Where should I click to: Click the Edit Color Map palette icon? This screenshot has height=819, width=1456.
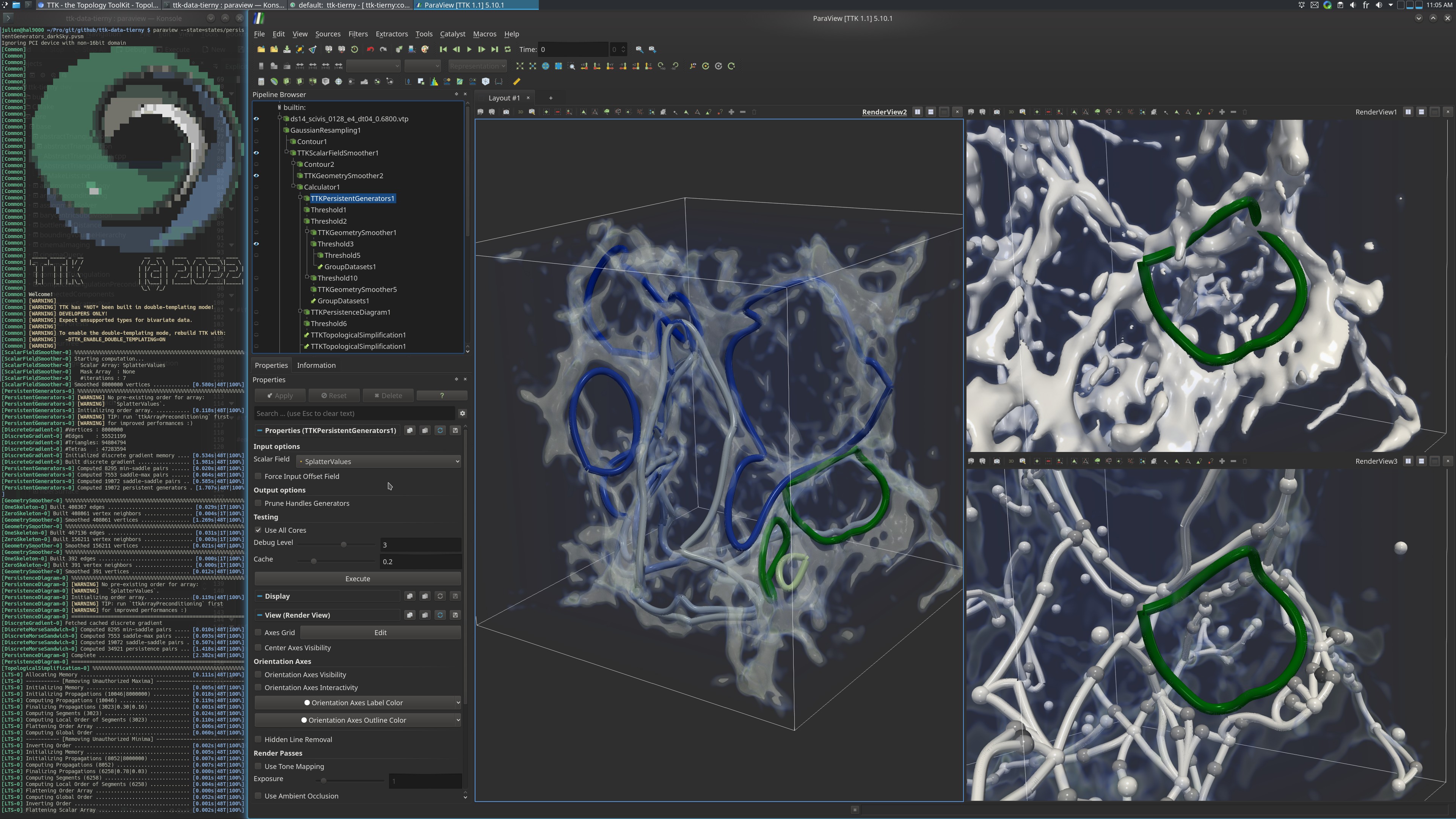point(425,50)
